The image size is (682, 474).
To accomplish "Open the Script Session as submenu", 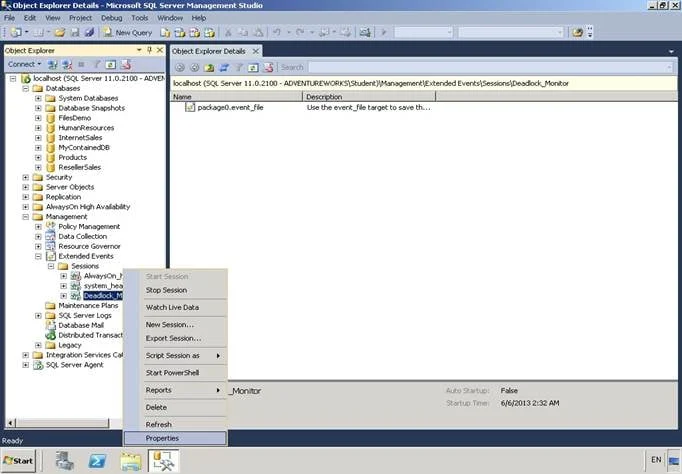I will pos(175,356).
